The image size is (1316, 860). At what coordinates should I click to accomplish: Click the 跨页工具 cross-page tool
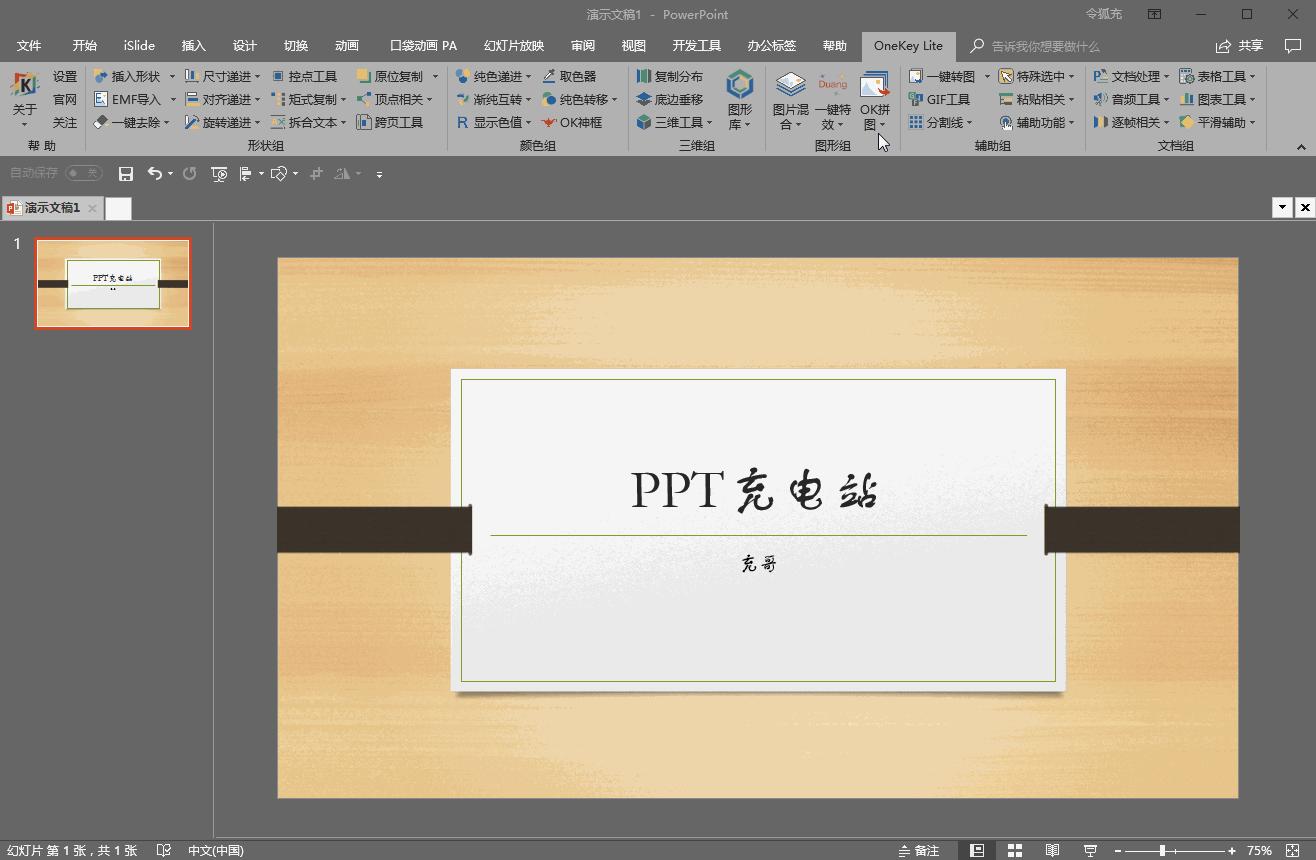click(390, 122)
